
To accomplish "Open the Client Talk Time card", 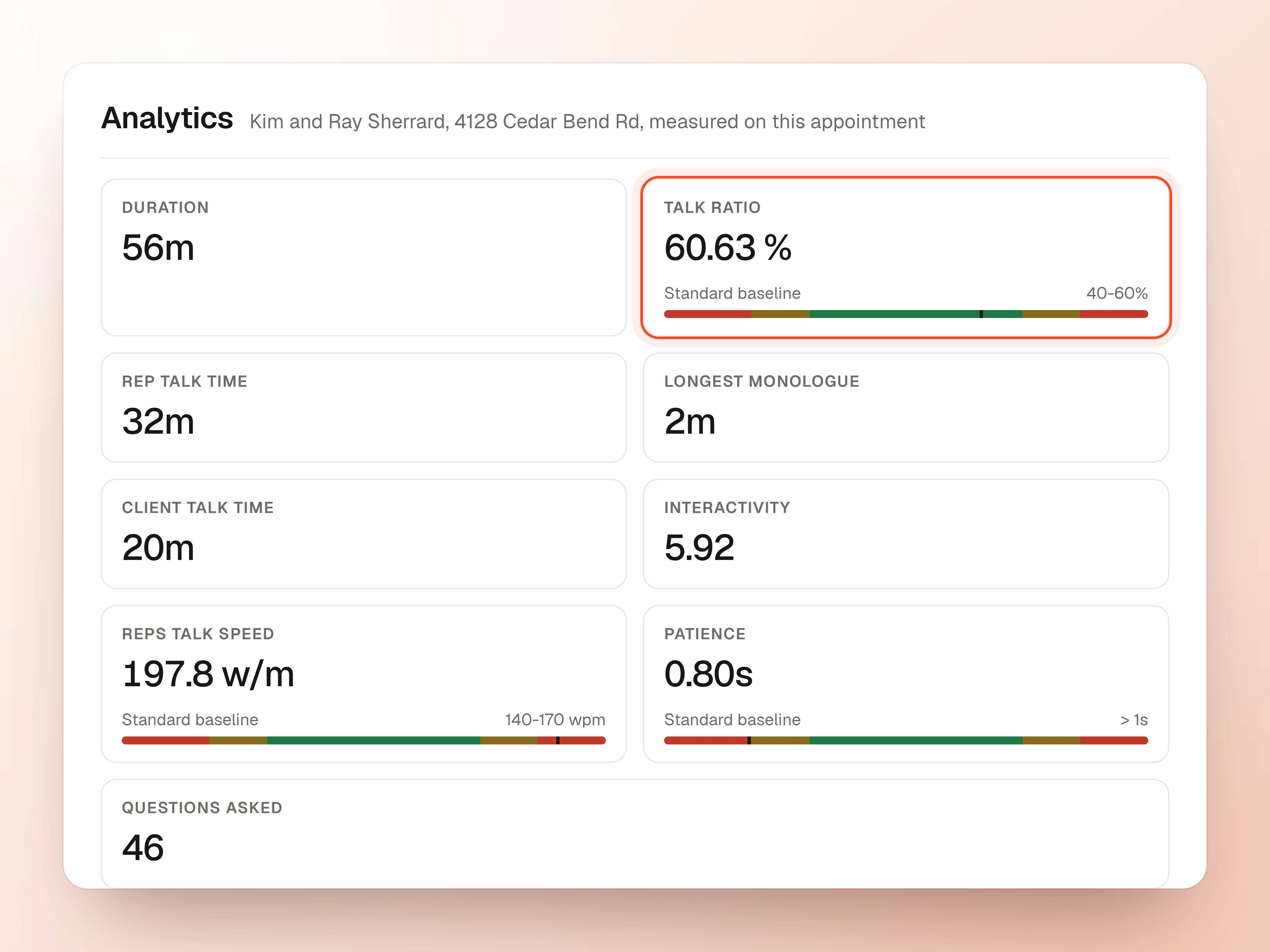I will click(x=363, y=534).
